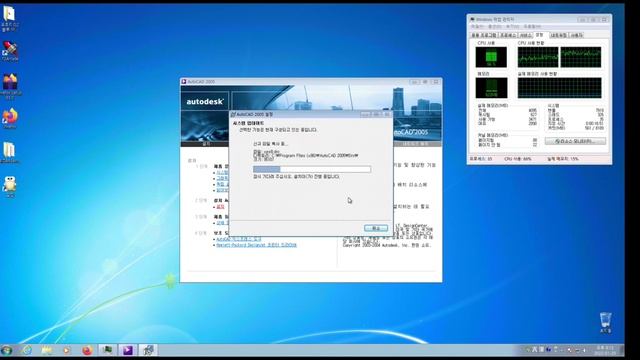
Task: Click the memory gauge in Task Manager
Action: coord(491,88)
